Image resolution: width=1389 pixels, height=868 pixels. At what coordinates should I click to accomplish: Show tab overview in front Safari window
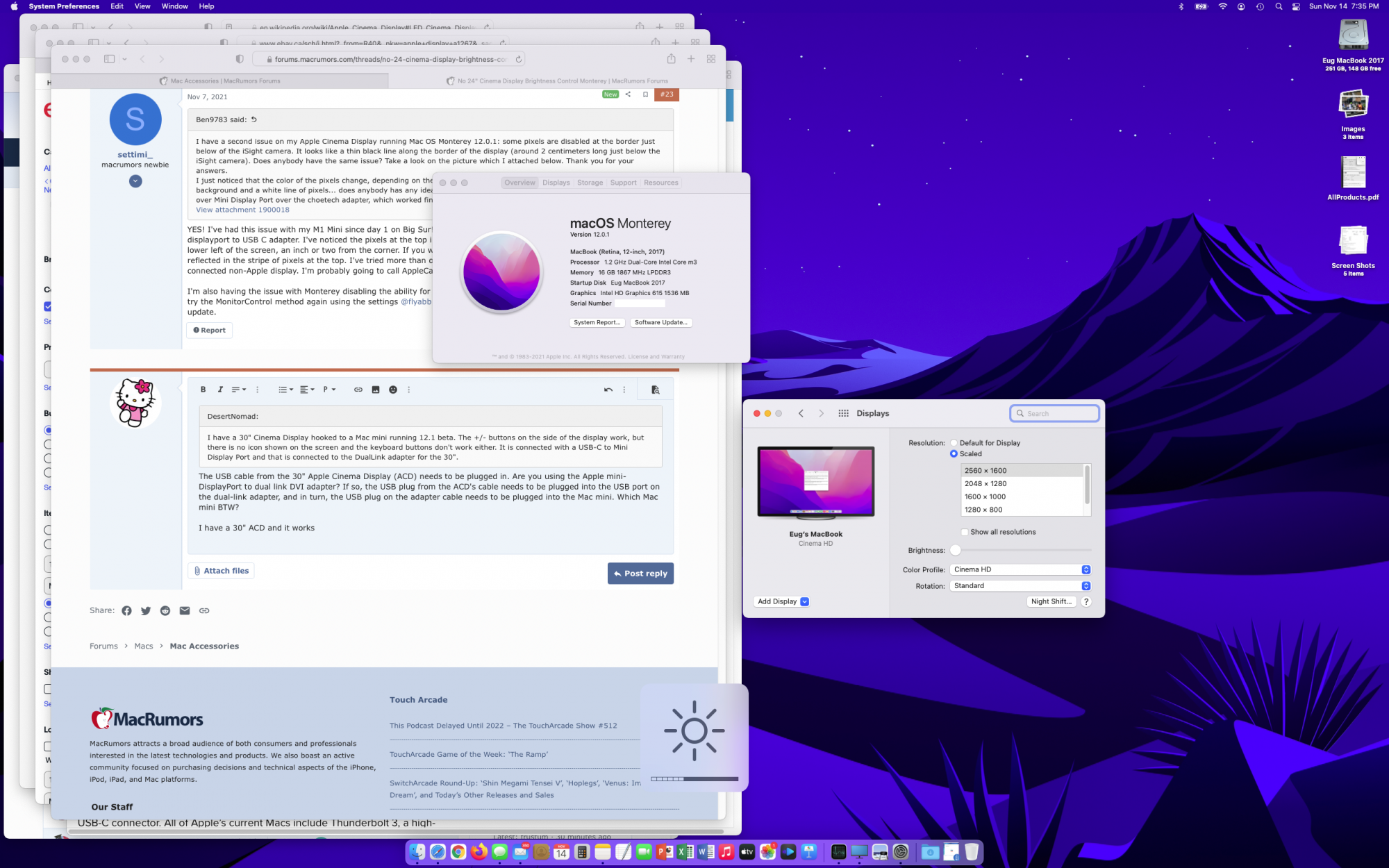coord(711,59)
